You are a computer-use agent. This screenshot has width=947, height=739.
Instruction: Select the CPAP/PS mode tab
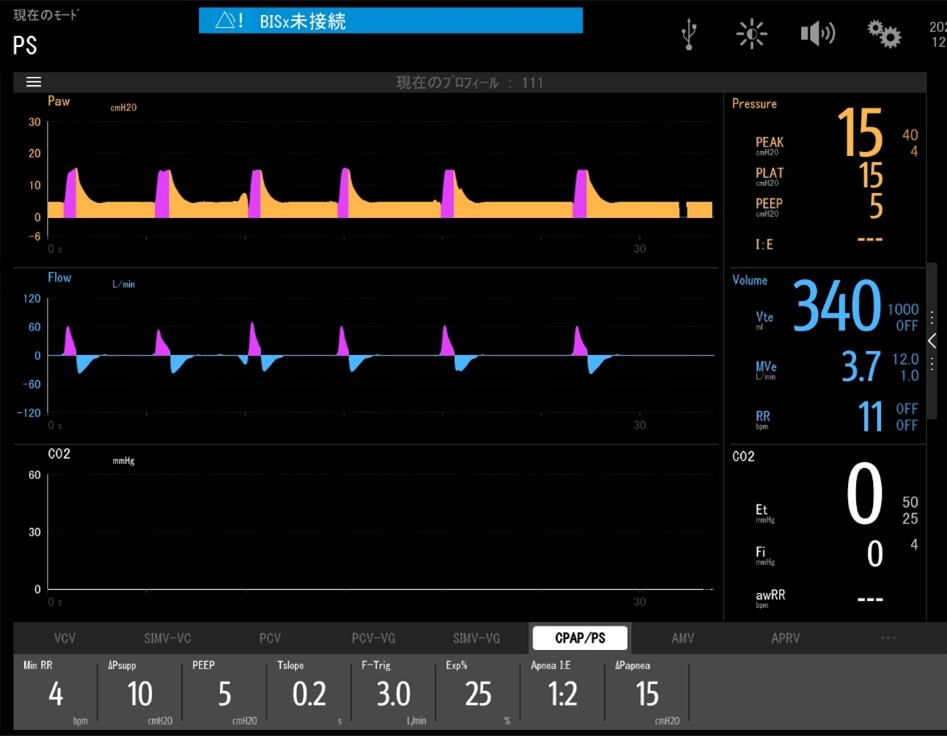point(580,638)
